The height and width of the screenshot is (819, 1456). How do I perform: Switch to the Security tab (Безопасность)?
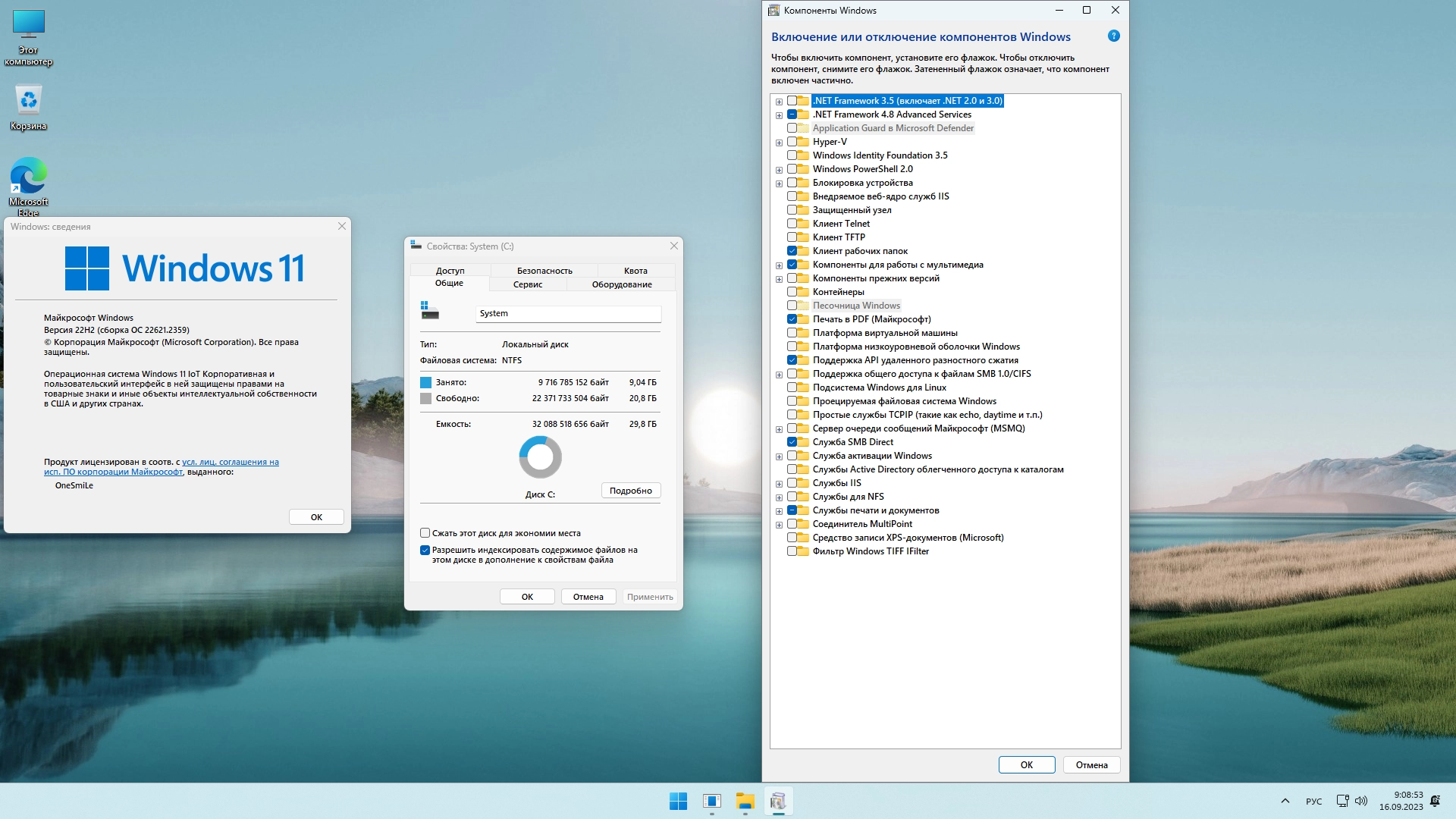coord(544,271)
